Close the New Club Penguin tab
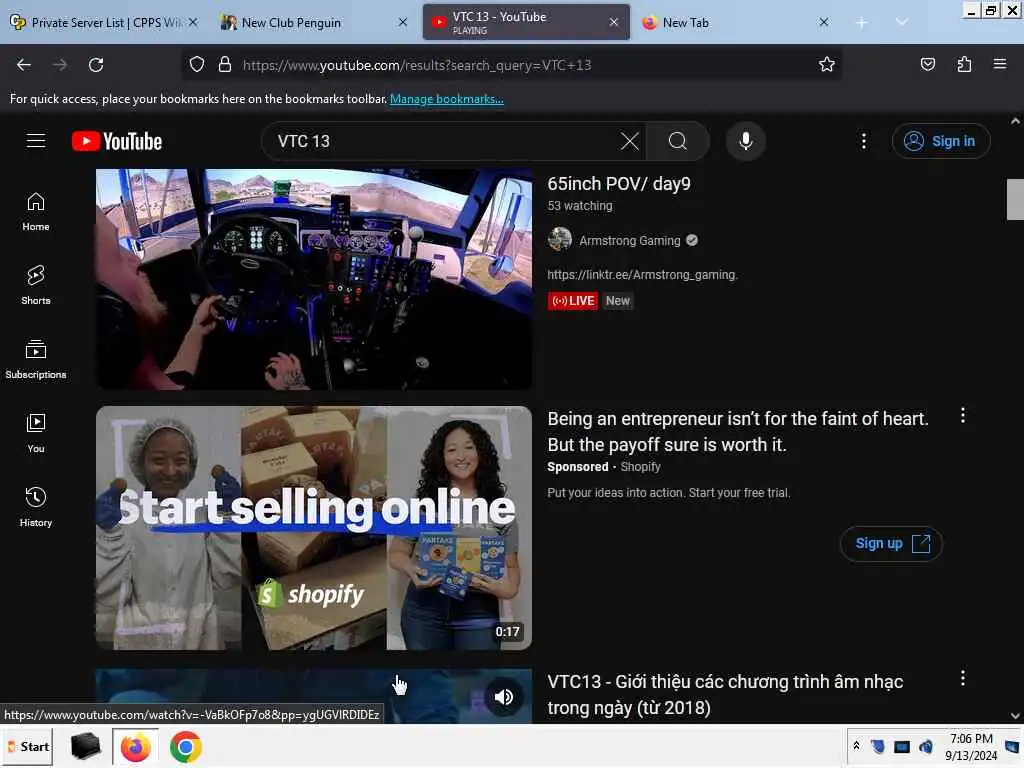The width and height of the screenshot is (1024, 768). (x=403, y=22)
